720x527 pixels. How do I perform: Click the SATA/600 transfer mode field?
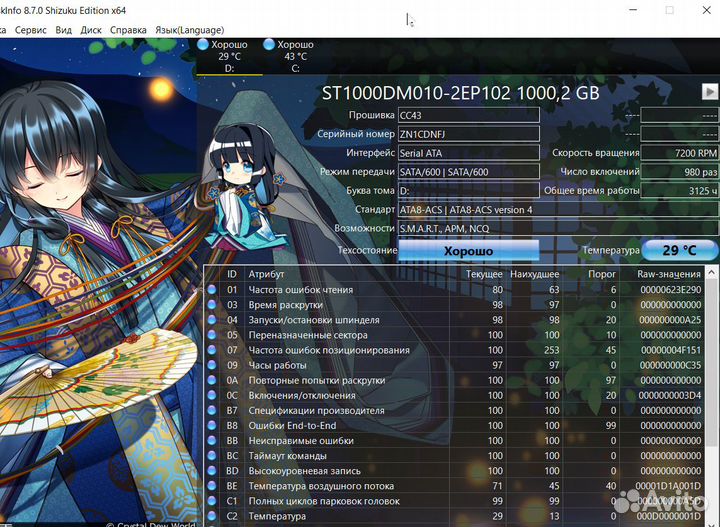pos(468,172)
